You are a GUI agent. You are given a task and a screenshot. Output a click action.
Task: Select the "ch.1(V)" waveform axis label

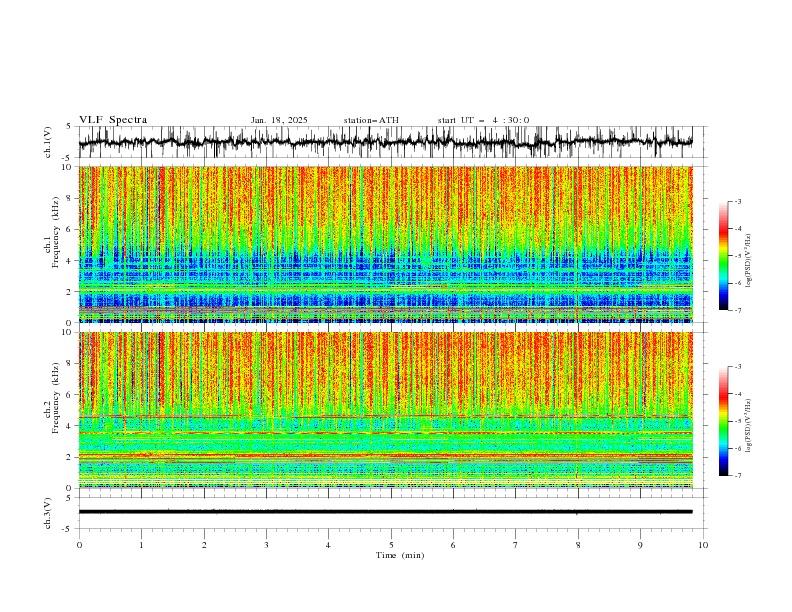[x=48, y=142]
